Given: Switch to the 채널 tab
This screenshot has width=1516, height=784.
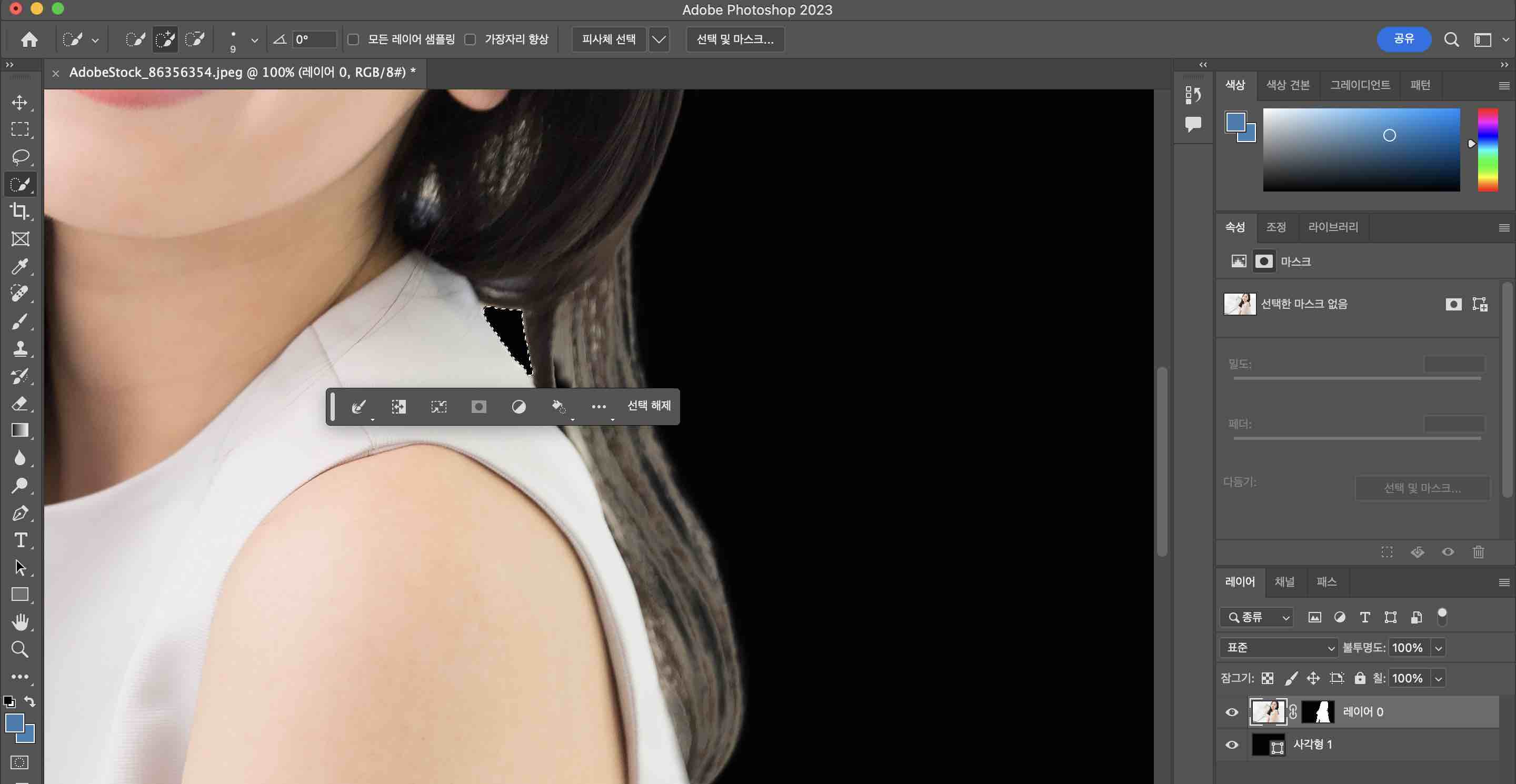Looking at the screenshot, I should point(1284,581).
